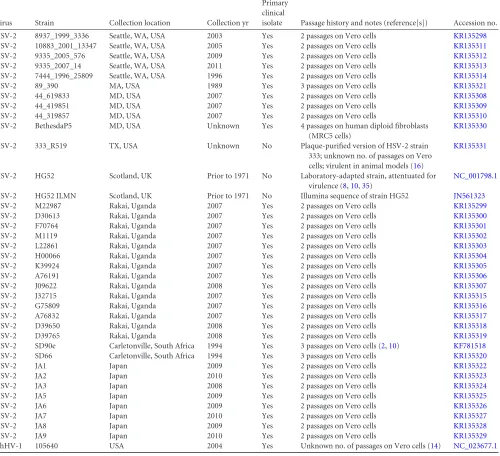
Task: Follow reference 2 in SD90e row
Action: [383, 346]
